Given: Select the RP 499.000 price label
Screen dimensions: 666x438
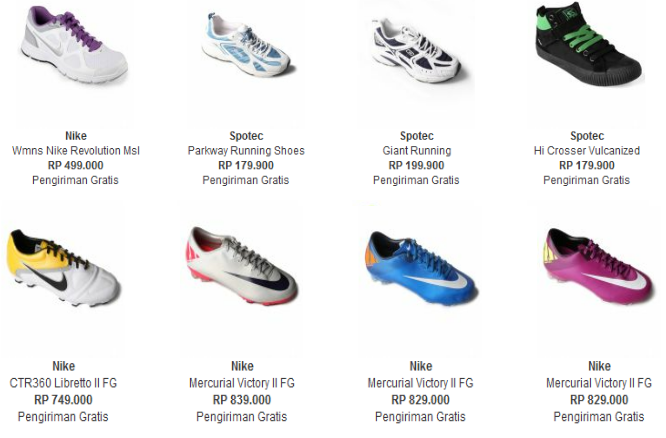Looking at the screenshot, I should pyautogui.click(x=76, y=166).
